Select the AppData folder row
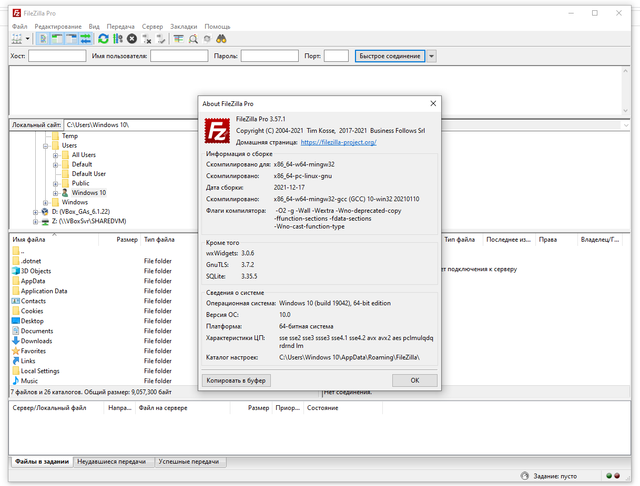The height and width of the screenshot is (486, 640). [x=104, y=281]
